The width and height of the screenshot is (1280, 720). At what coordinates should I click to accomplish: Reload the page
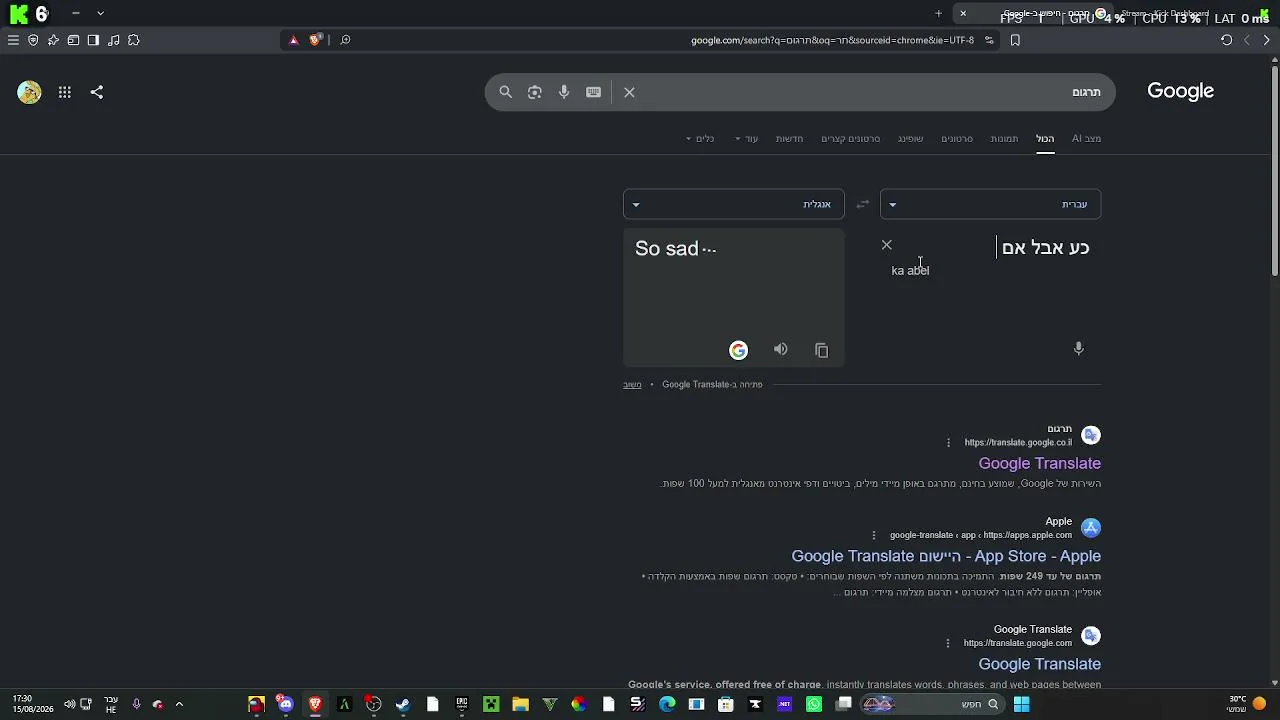[x=1226, y=40]
